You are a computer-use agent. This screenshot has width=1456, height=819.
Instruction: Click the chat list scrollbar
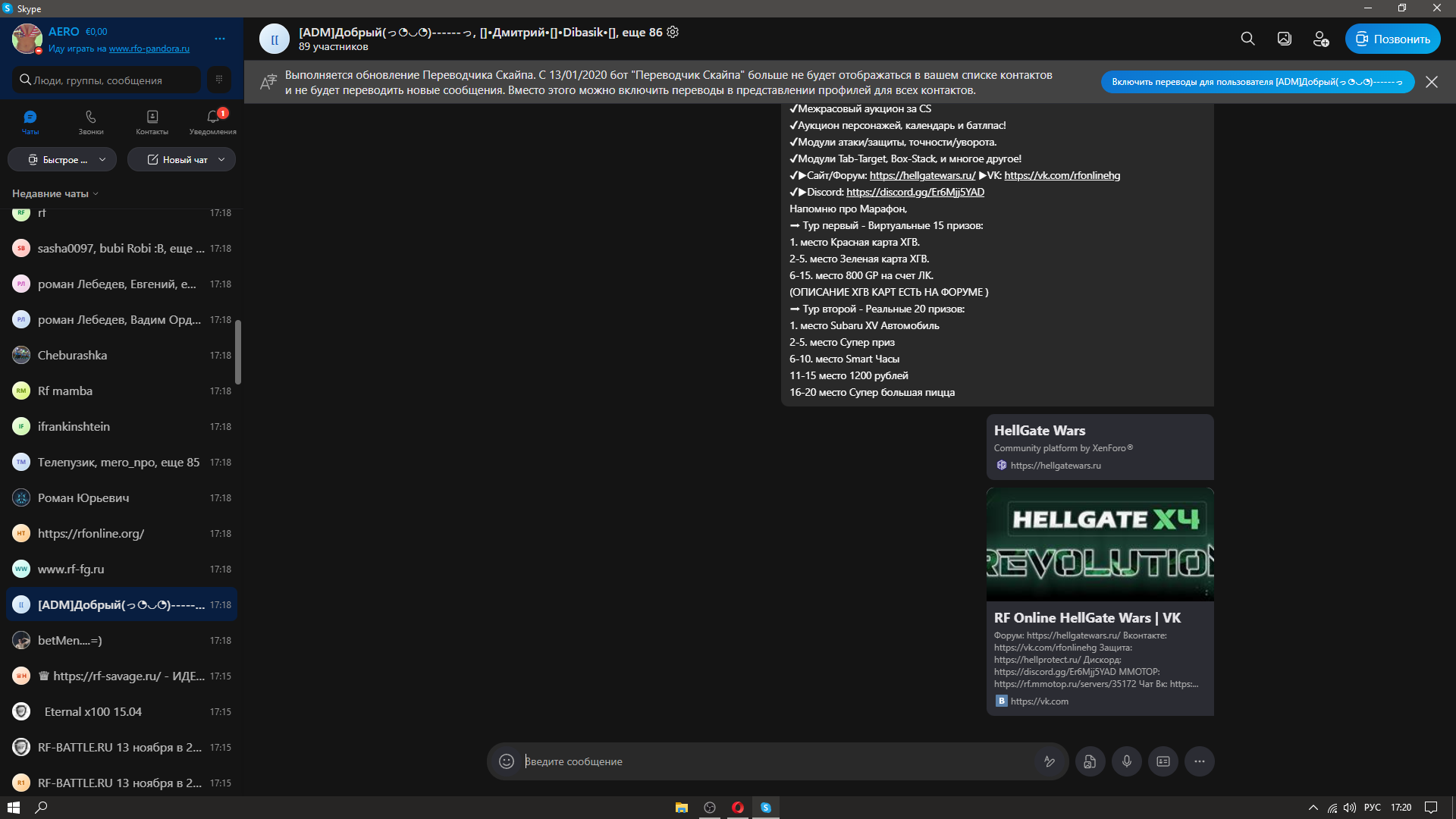point(238,352)
